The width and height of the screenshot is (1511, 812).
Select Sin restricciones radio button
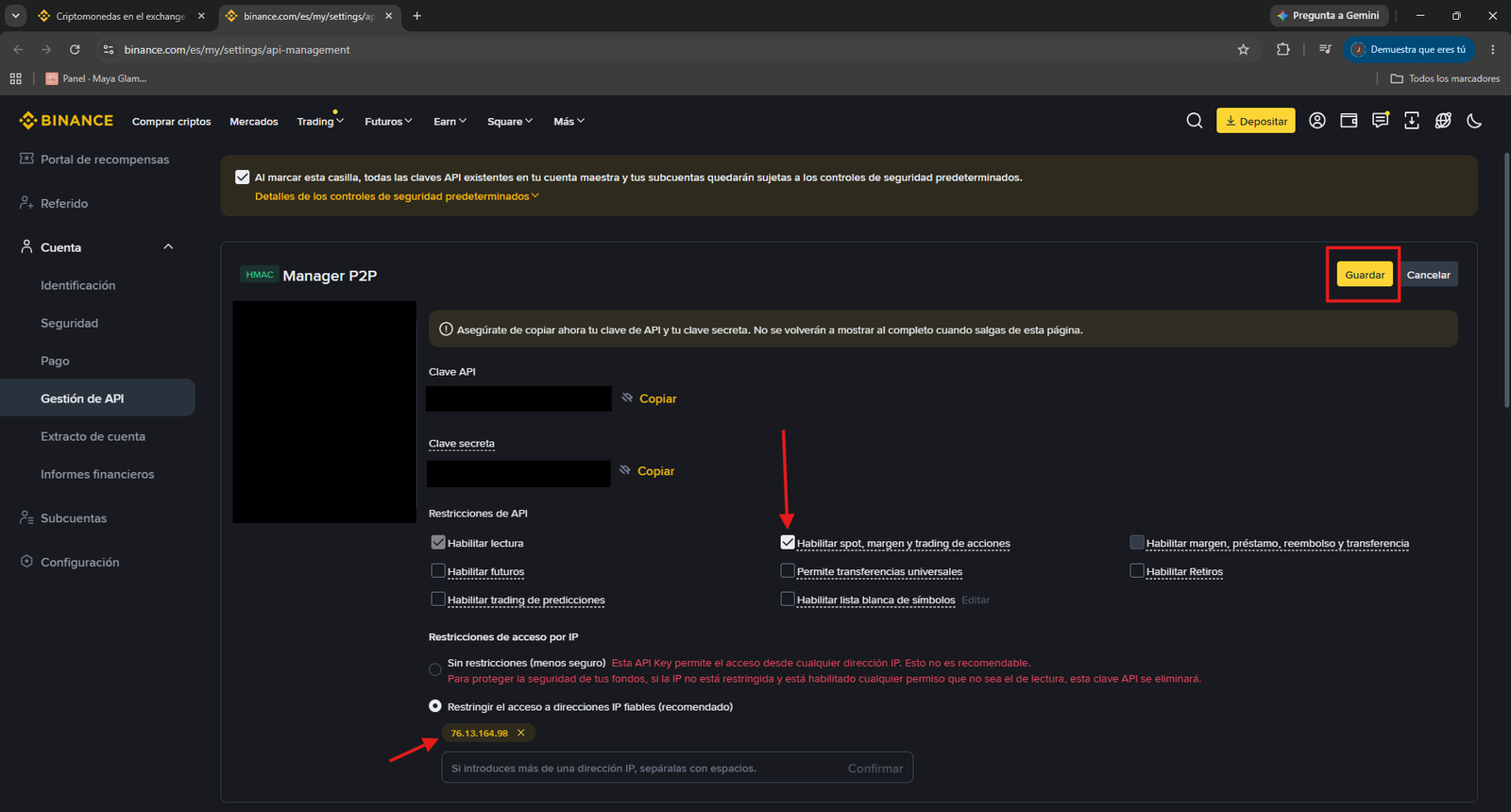[x=435, y=669]
